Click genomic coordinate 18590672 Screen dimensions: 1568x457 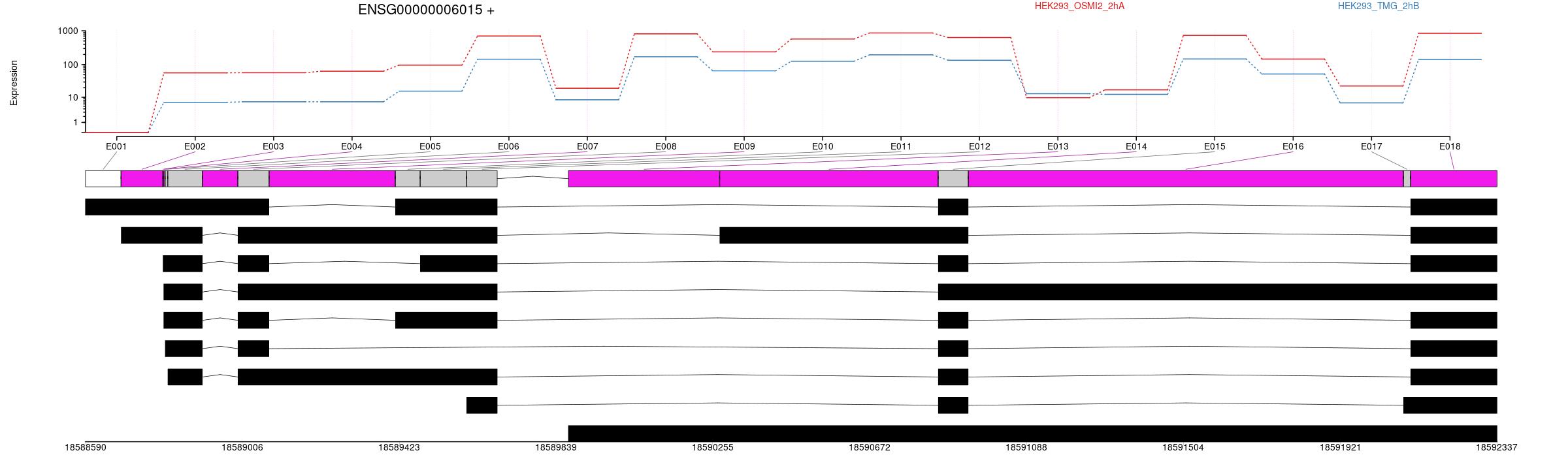point(870,448)
